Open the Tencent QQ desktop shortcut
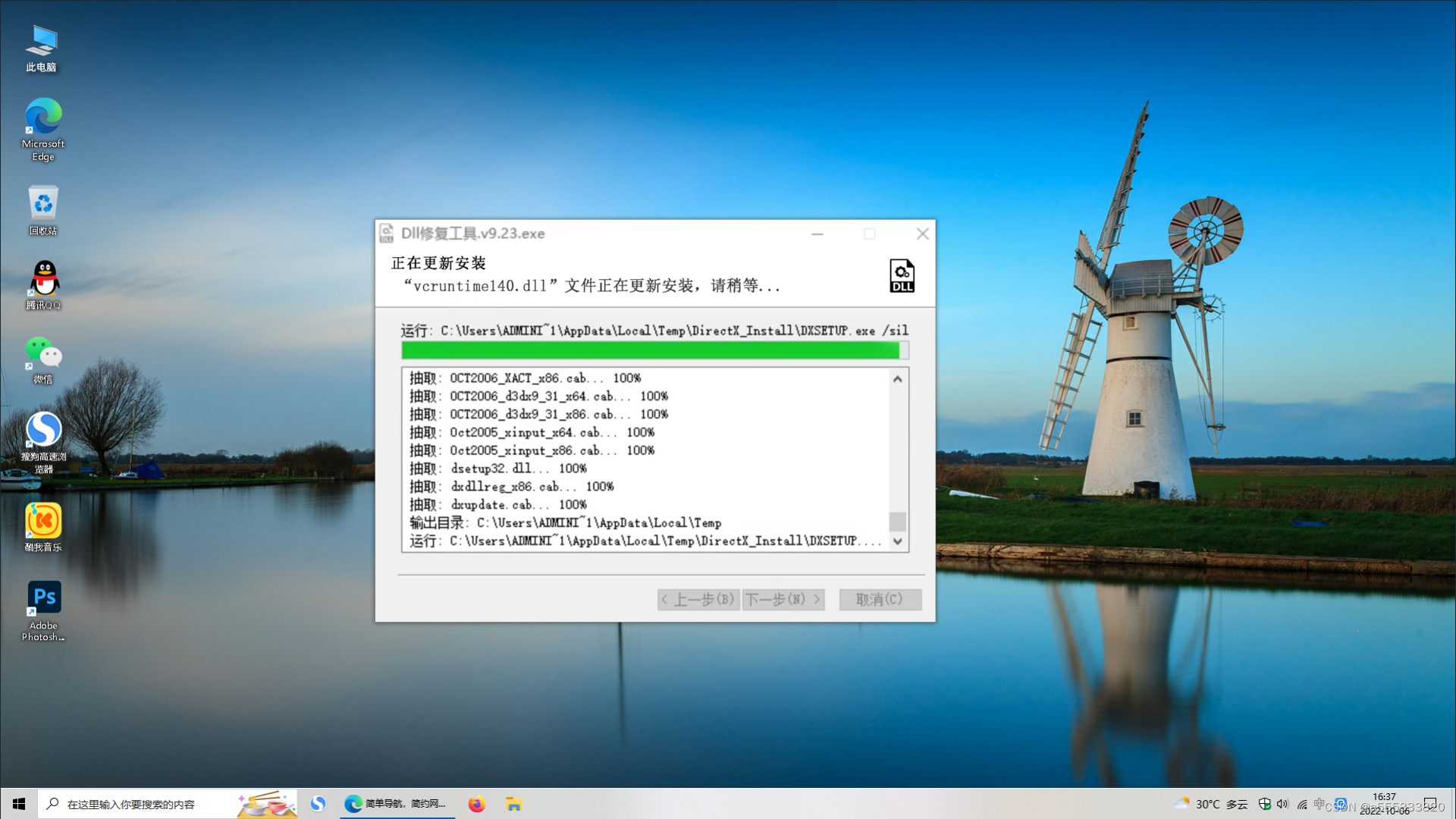The width and height of the screenshot is (1456, 819). 43,284
